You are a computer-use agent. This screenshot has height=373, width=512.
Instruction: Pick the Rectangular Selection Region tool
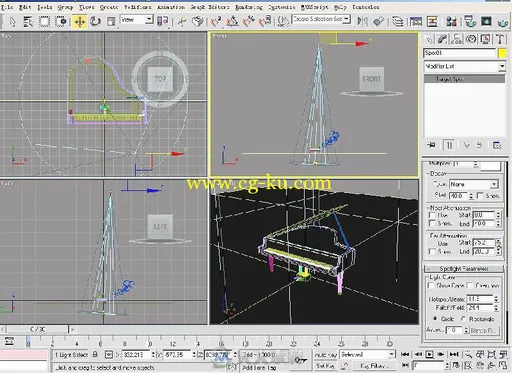coord(44,22)
